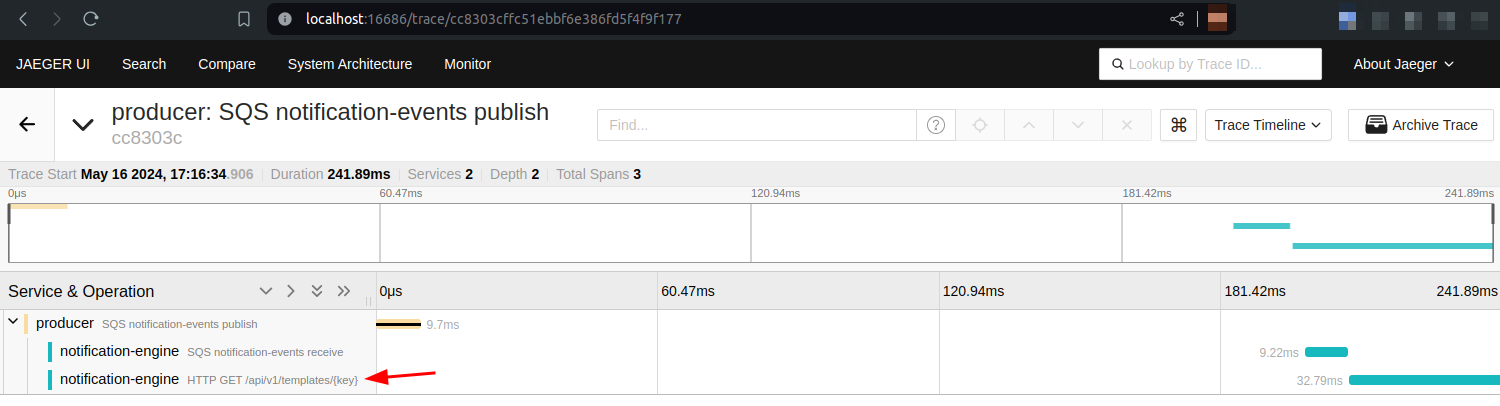Open the About Jaeger menu
This screenshot has height=406, width=1500.
pos(1403,64)
